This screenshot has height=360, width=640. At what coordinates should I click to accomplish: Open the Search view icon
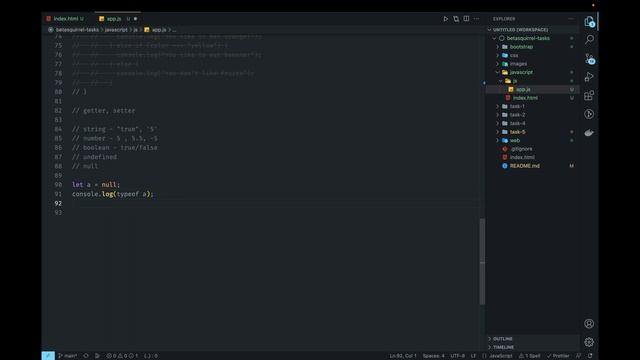[589, 40]
